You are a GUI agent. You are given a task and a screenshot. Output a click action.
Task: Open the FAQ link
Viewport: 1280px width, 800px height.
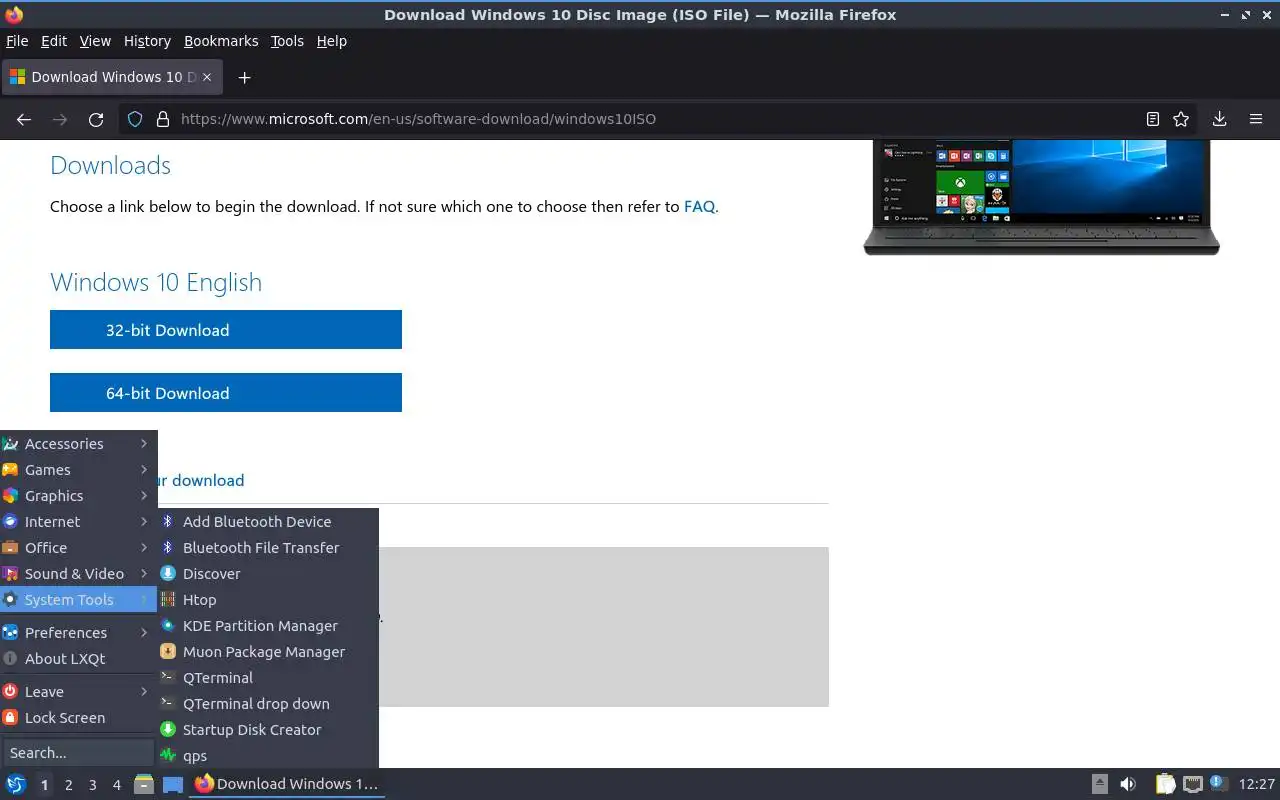(699, 206)
